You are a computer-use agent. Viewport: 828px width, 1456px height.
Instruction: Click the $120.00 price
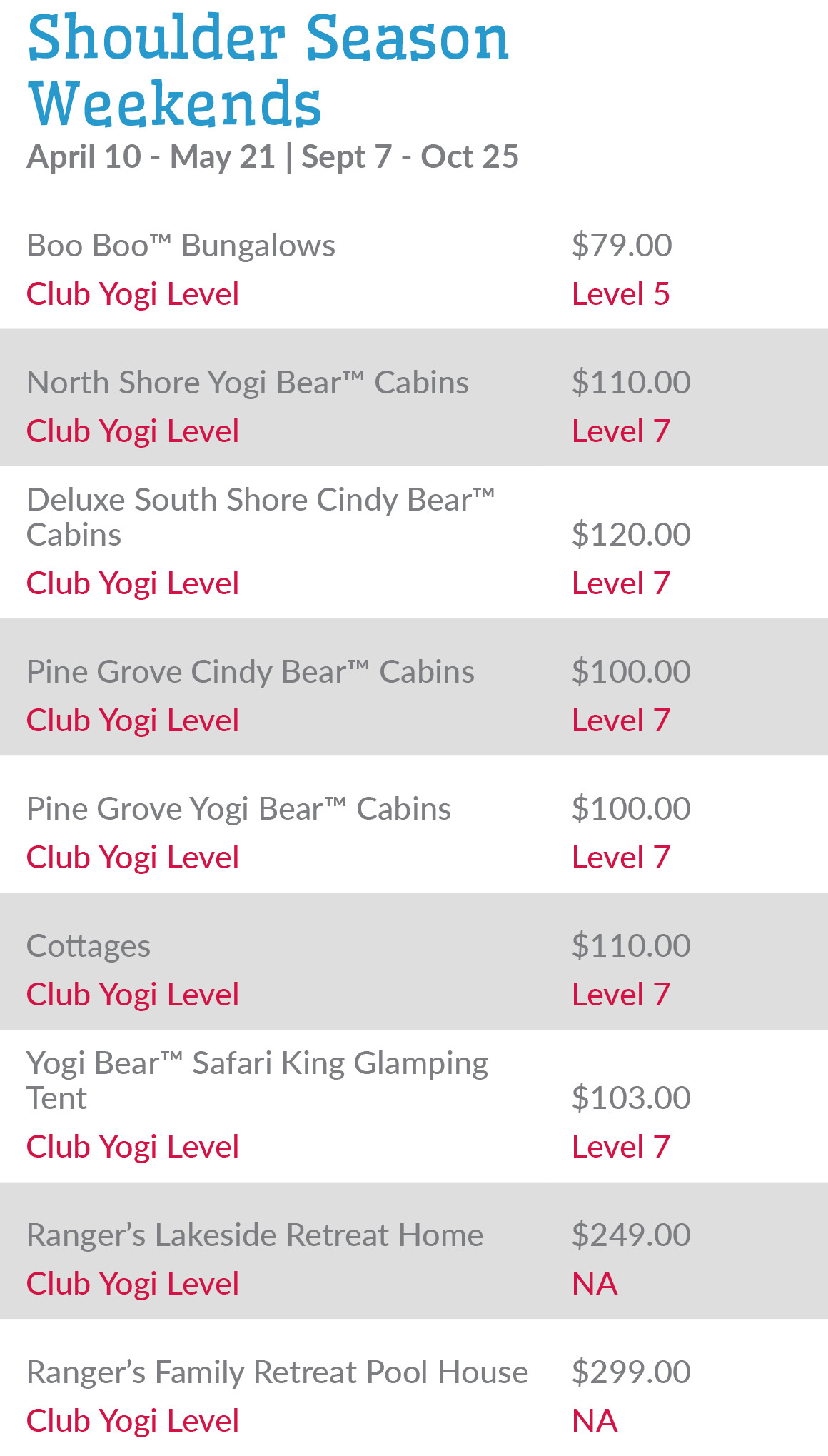click(630, 534)
